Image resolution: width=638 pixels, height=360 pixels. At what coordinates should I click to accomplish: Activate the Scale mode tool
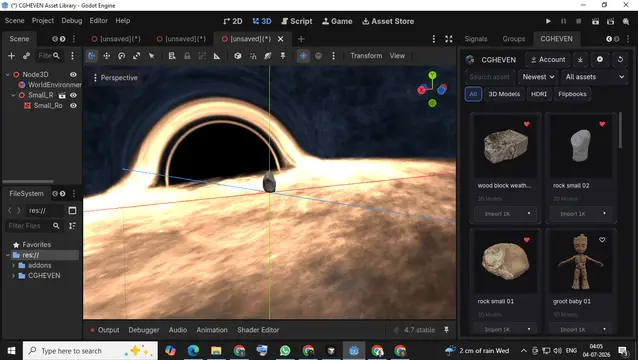(136, 56)
